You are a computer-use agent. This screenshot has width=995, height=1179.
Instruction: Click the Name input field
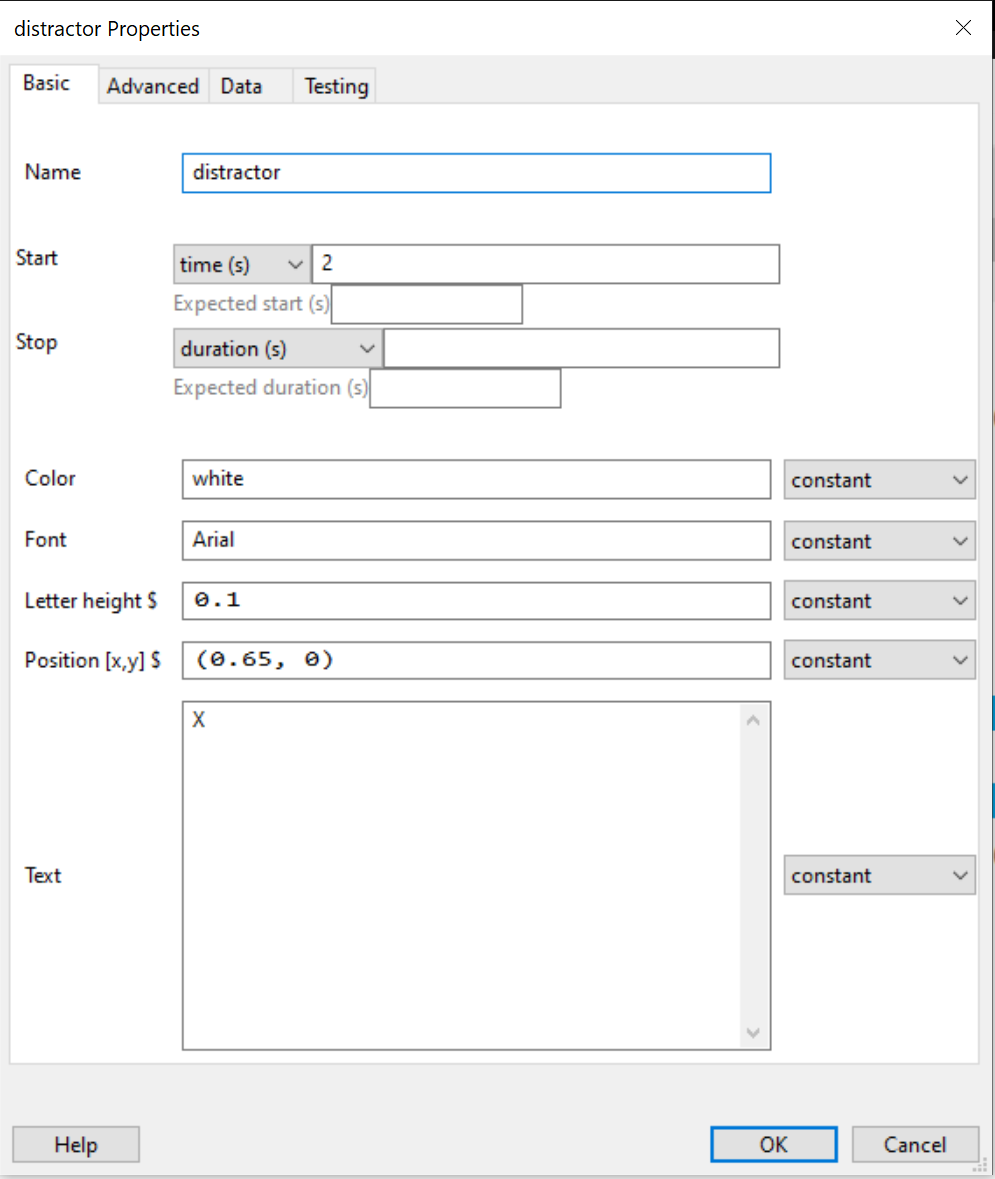pyautogui.click(x=476, y=173)
